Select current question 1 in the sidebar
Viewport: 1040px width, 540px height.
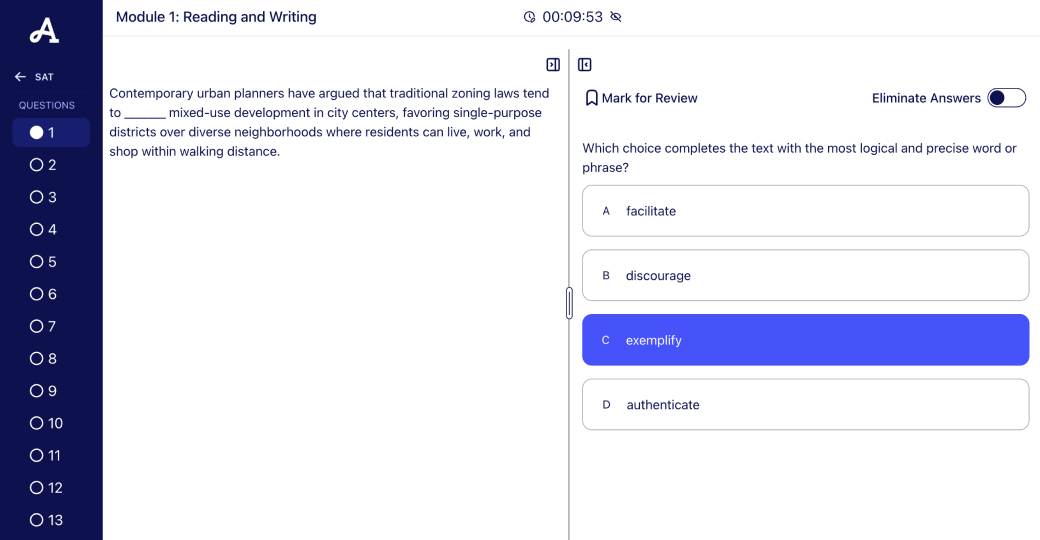point(44,132)
